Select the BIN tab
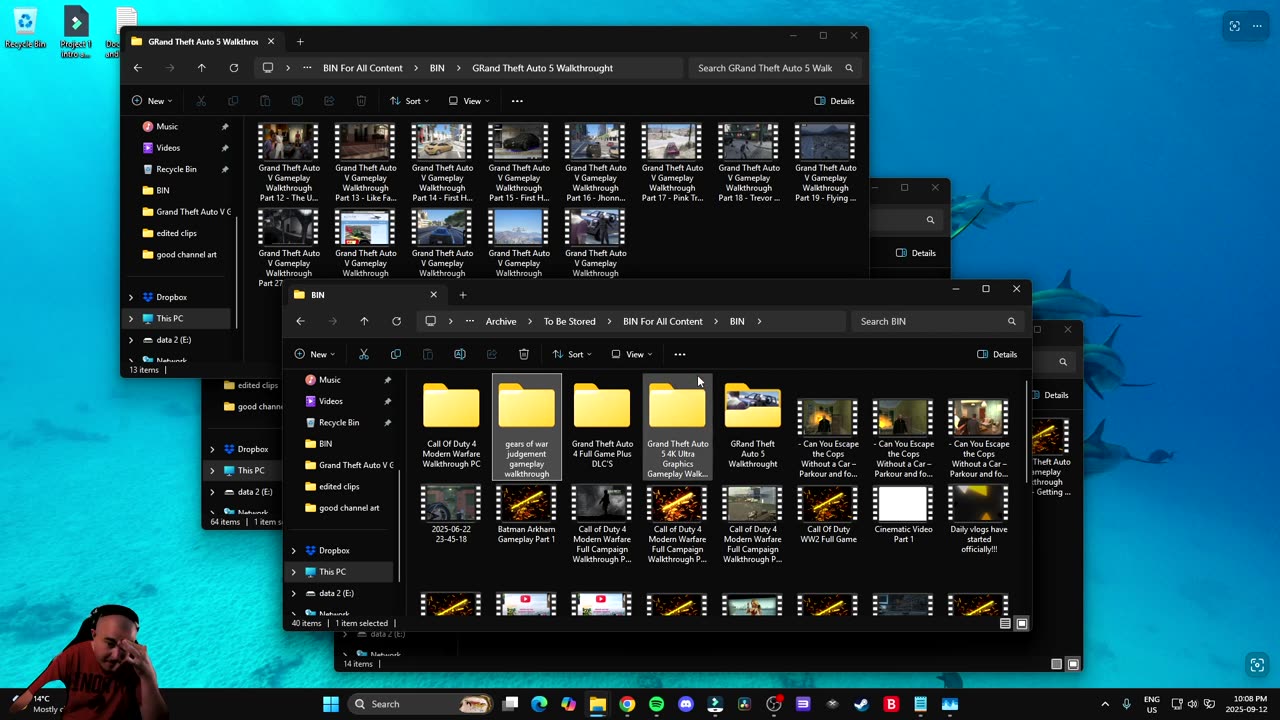The width and height of the screenshot is (1280, 720). click(x=365, y=295)
